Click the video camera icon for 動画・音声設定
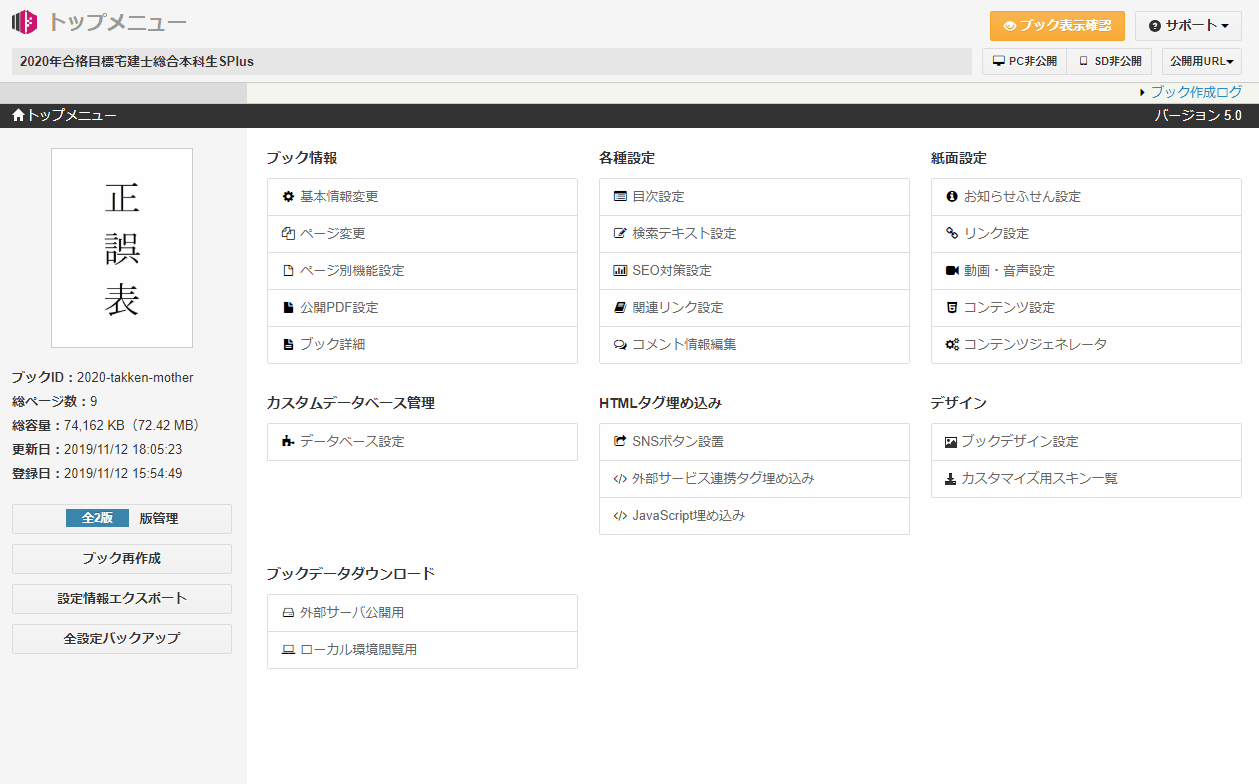1259x784 pixels. coord(952,271)
